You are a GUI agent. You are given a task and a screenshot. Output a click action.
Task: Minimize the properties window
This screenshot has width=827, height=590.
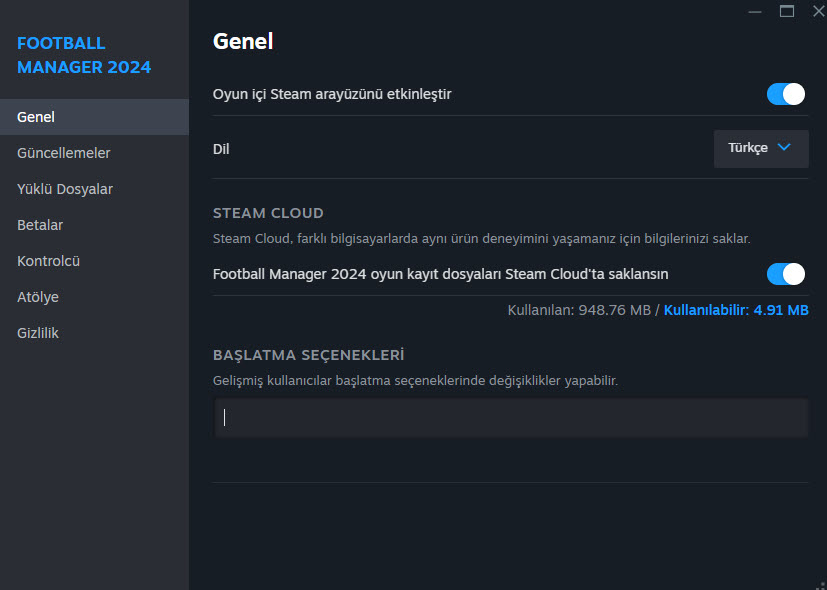tap(753, 11)
